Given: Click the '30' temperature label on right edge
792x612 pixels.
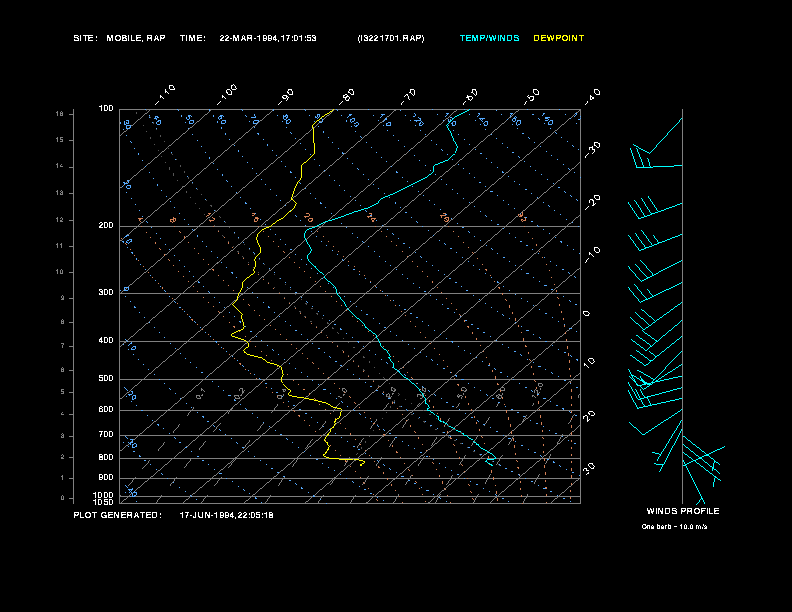Looking at the screenshot, I should pyautogui.click(x=589, y=468).
